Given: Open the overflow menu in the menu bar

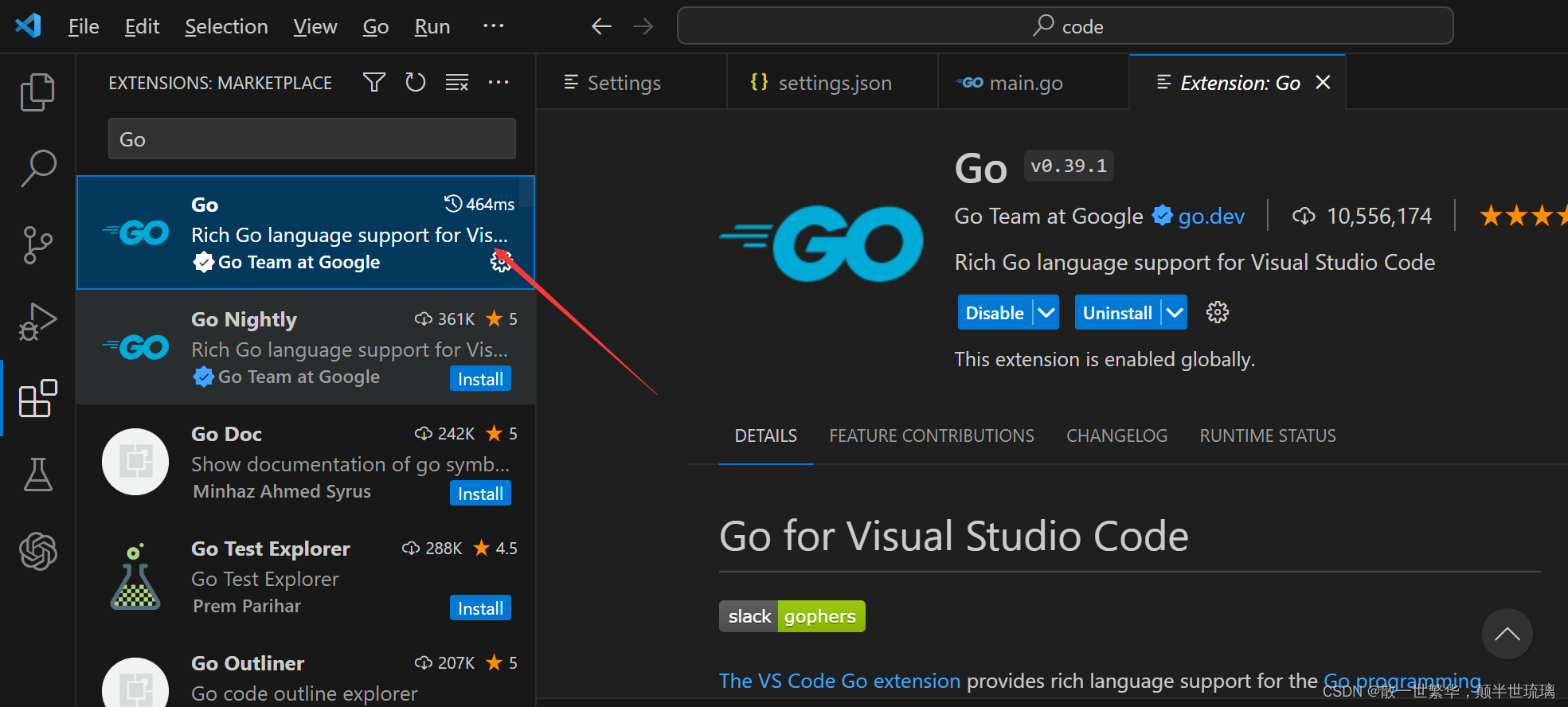Looking at the screenshot, I should click(x=494, y=26).
